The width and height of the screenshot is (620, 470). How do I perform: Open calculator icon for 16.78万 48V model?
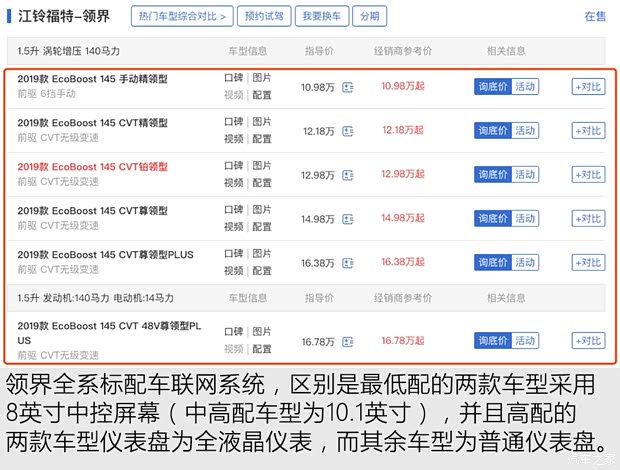pyautogui.click(x=348, y=341)
